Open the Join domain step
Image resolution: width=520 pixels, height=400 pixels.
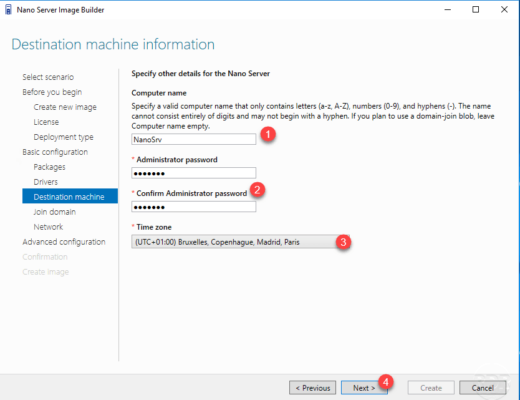[x=55, y=212]
